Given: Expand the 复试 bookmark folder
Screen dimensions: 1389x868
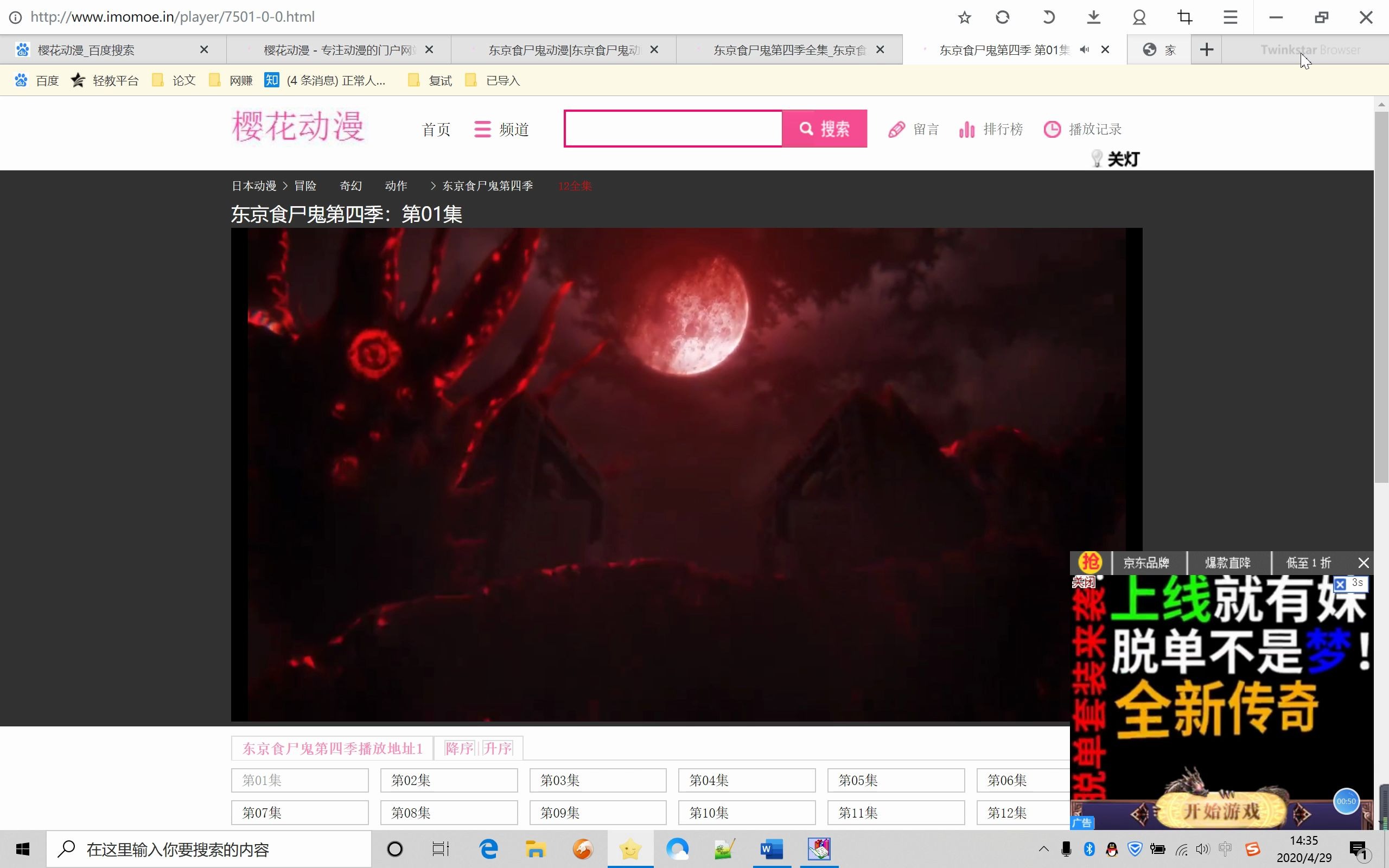Looking at the screenshot, I should (x=430, y=80).
